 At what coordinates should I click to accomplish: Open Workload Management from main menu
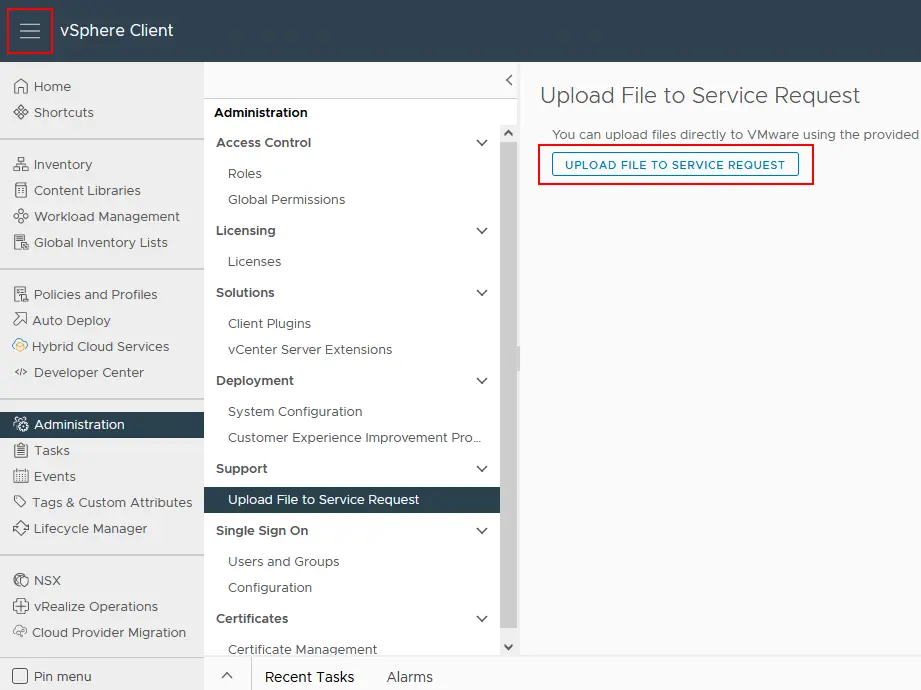tap(107, 216)
